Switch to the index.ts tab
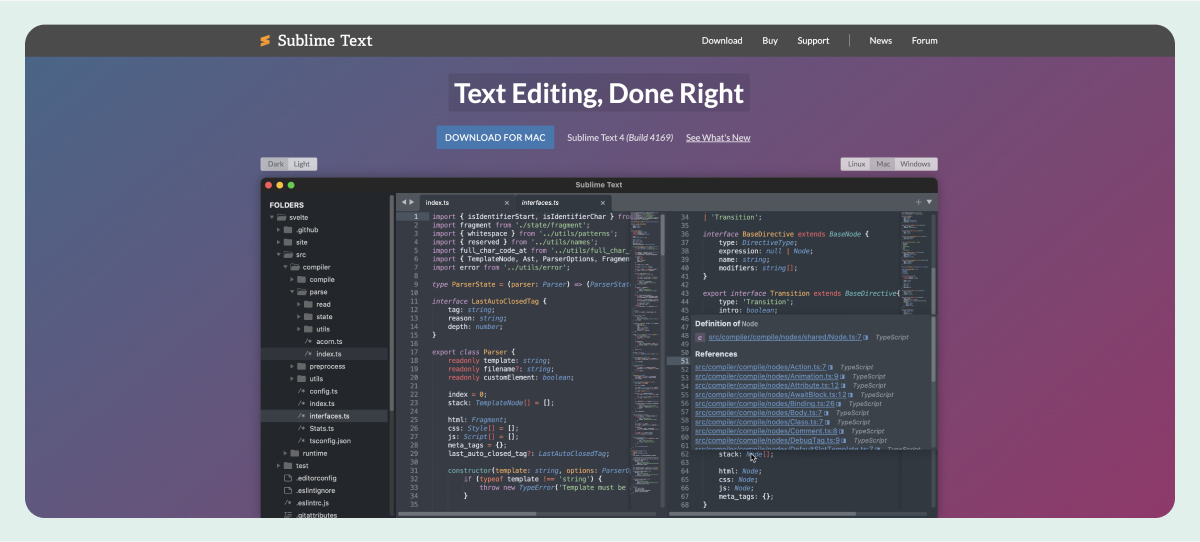 pyautogui.click(x=438, y=203)
